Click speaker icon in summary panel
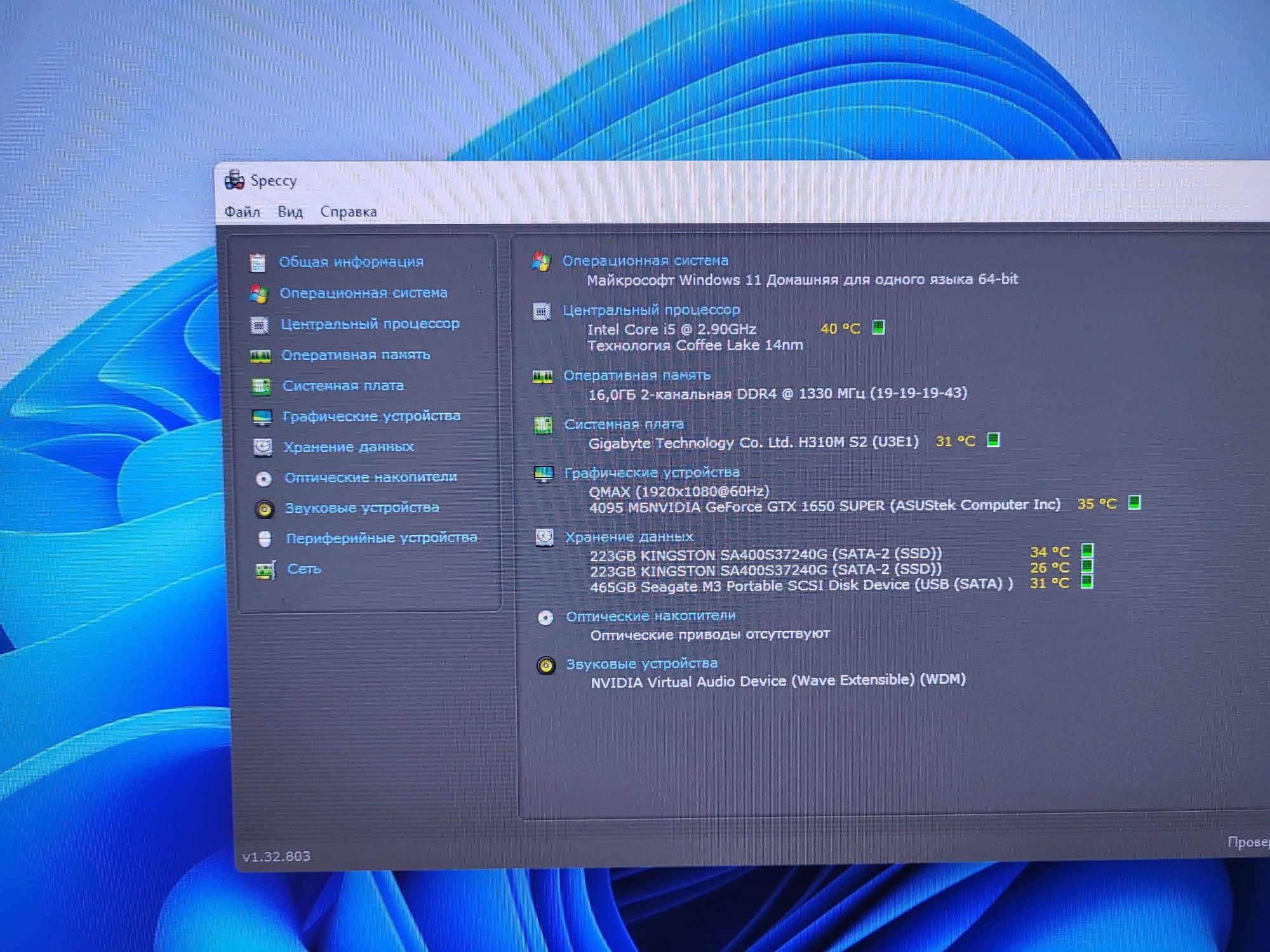 coord(545,665)
